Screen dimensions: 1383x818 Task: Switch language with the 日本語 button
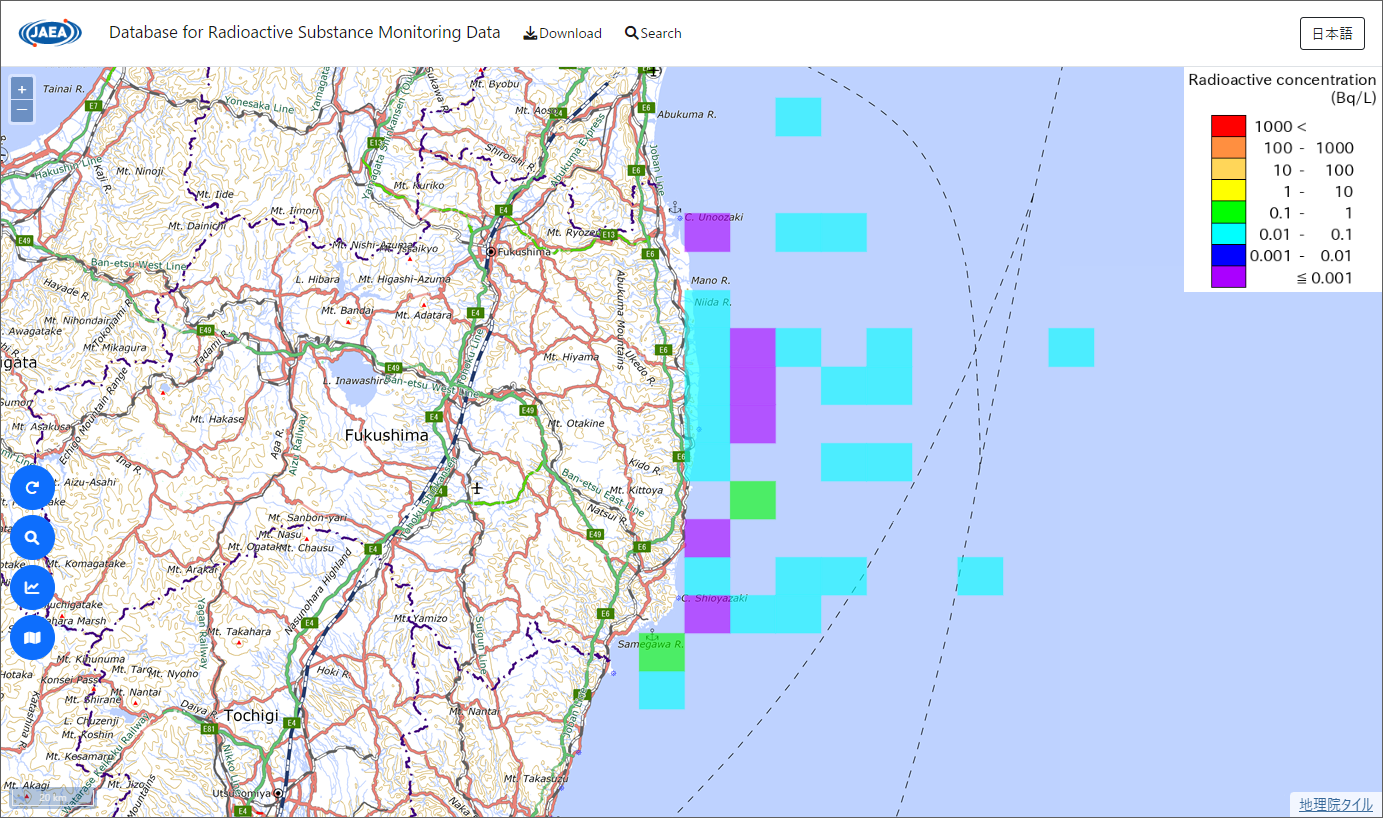click(x=1331, y=33)
